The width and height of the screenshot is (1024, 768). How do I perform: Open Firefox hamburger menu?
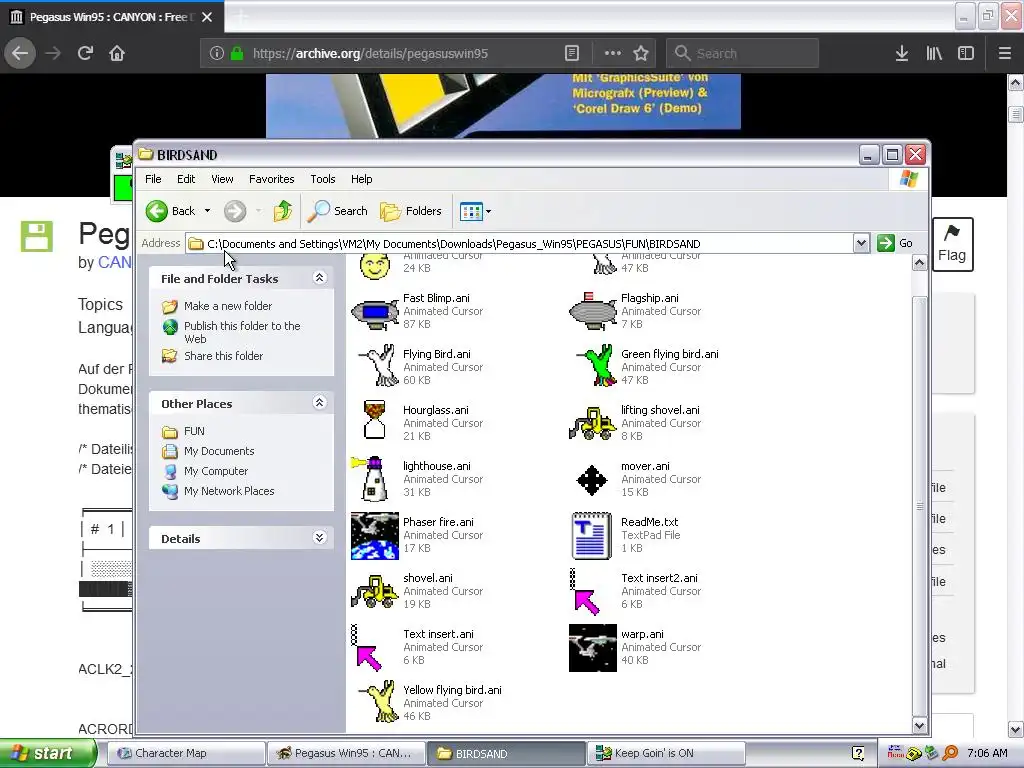pos(1005,53)
